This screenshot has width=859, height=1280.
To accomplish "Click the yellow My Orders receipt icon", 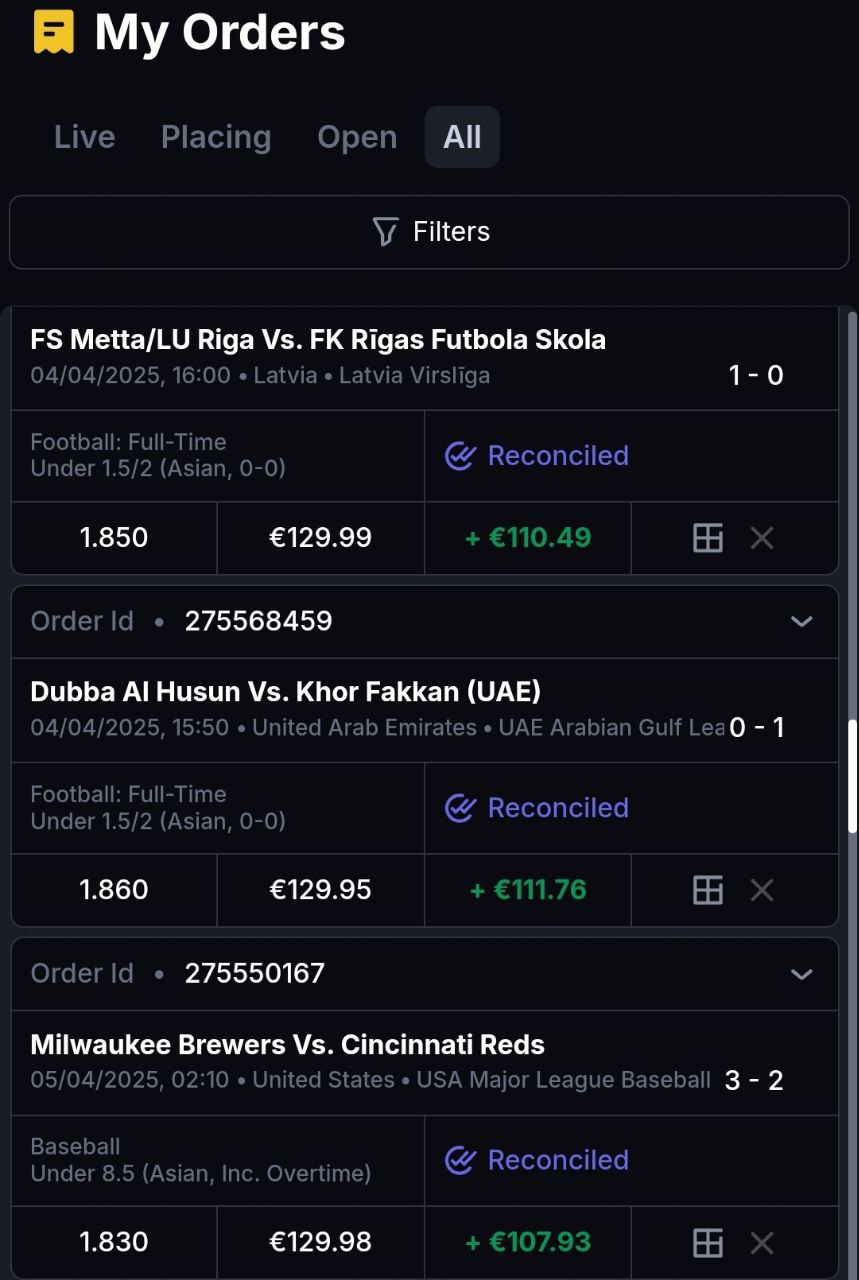I will tap(53, 32).
